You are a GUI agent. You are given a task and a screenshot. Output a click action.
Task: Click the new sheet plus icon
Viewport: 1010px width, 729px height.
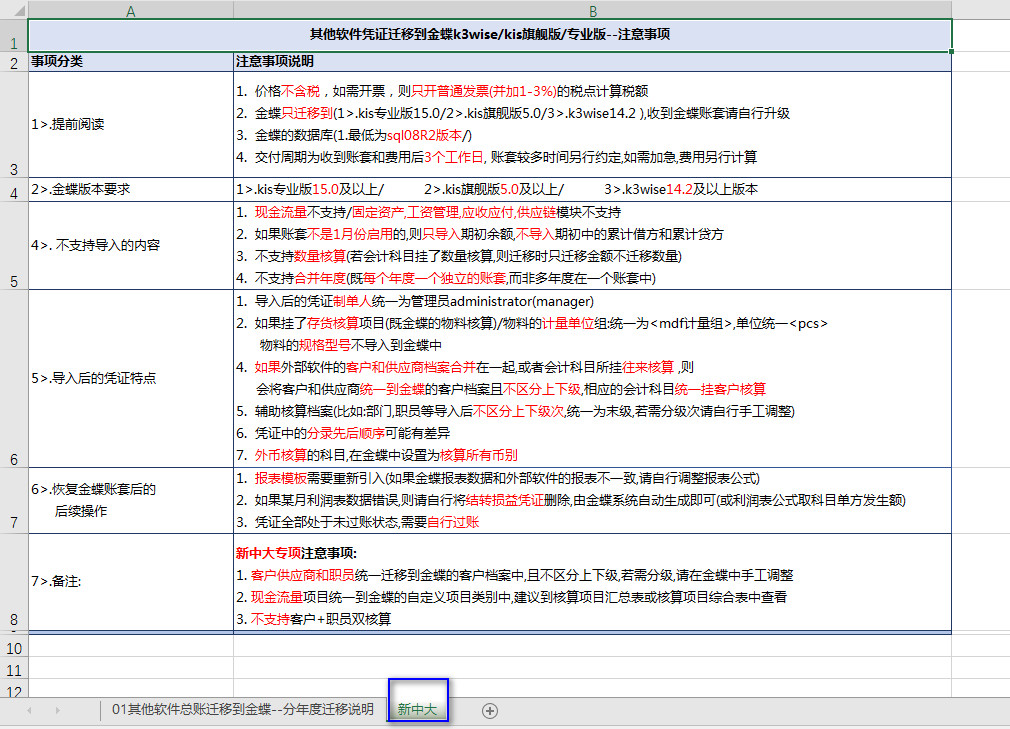tap(489, 710)
